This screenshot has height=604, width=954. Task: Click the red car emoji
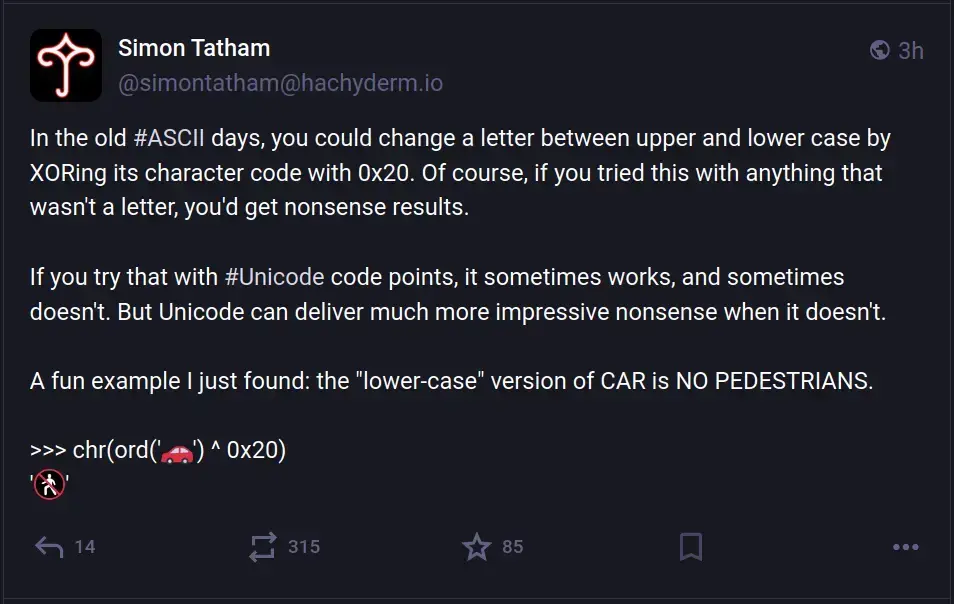pos(177,452)
